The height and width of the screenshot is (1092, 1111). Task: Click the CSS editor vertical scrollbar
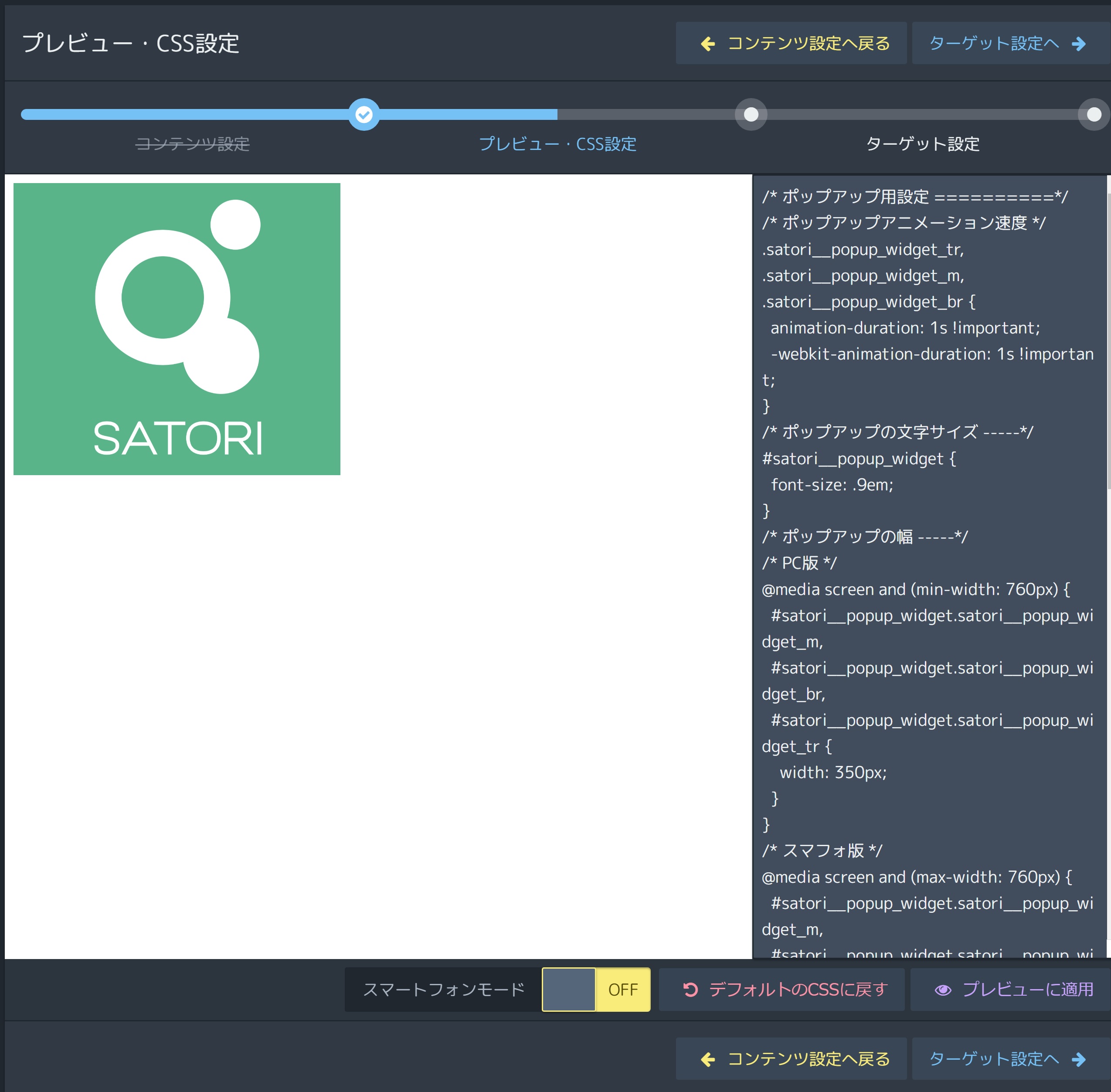click(x=1109, y=341)
